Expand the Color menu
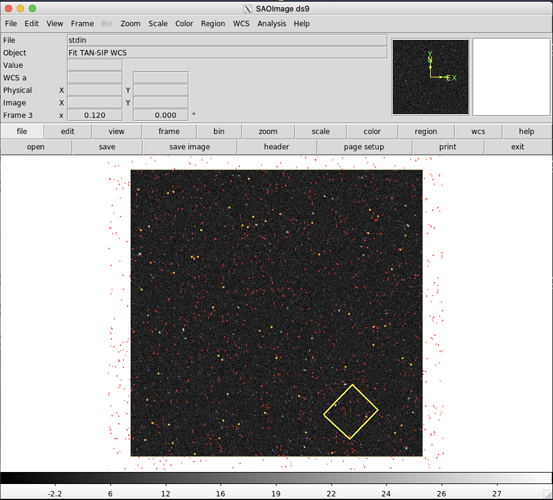The image size is (553, 500). coord(184,24)
